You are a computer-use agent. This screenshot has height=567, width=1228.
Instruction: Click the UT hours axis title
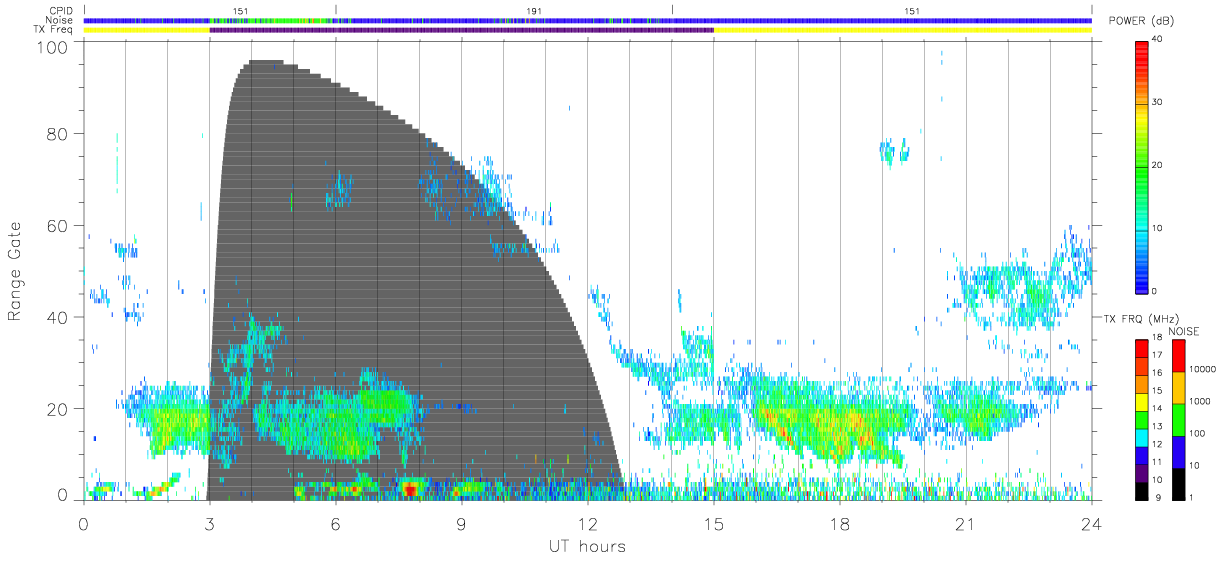coord(587,546)
